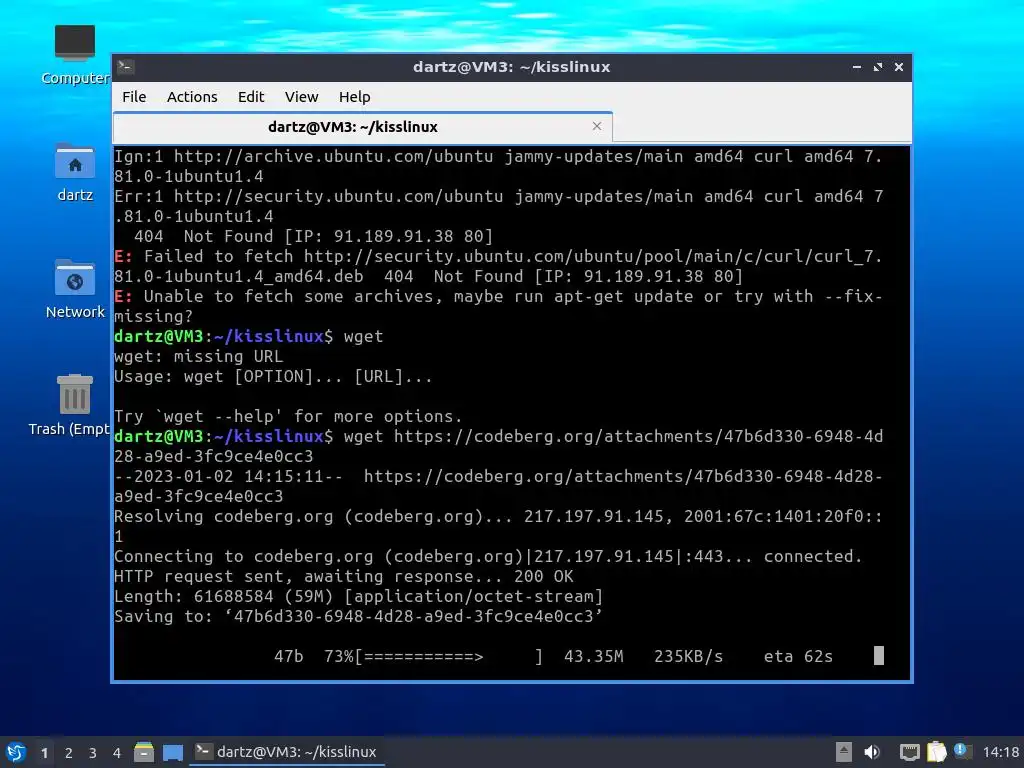Viewport: 1024px width, 768px height.
Task: Open the Computer desktop icon
Action: pyautogui.click(x=74, y=54)
